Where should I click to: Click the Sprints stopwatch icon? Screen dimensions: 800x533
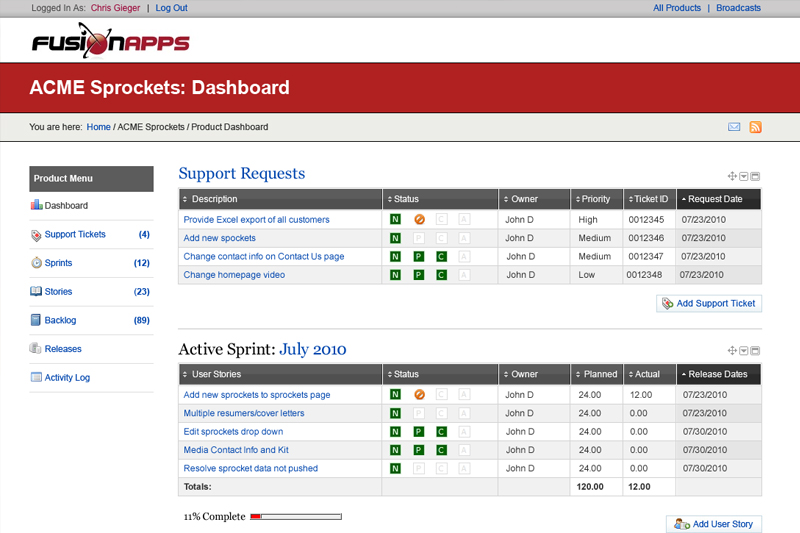(36, 263)
